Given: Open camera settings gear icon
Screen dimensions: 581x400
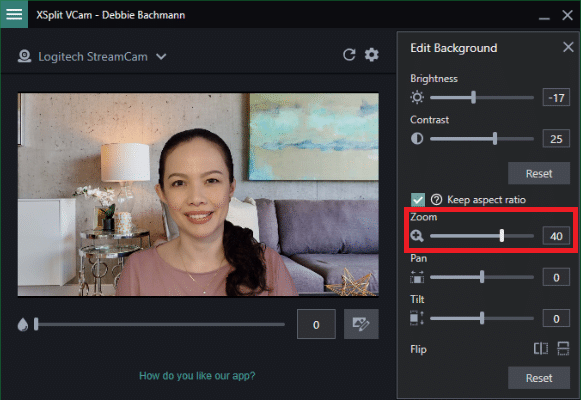Looking at the screenshot, I should pos(372,55).
